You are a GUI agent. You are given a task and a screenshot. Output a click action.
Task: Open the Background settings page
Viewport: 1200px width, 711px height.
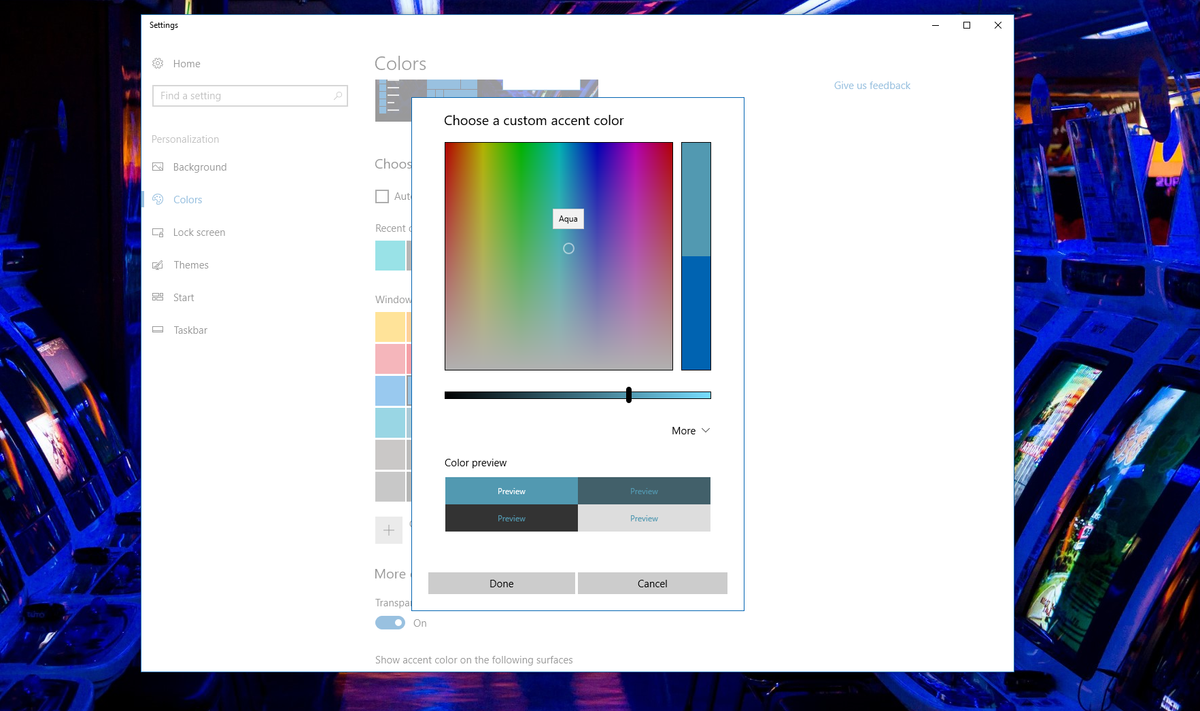point(197,166)
